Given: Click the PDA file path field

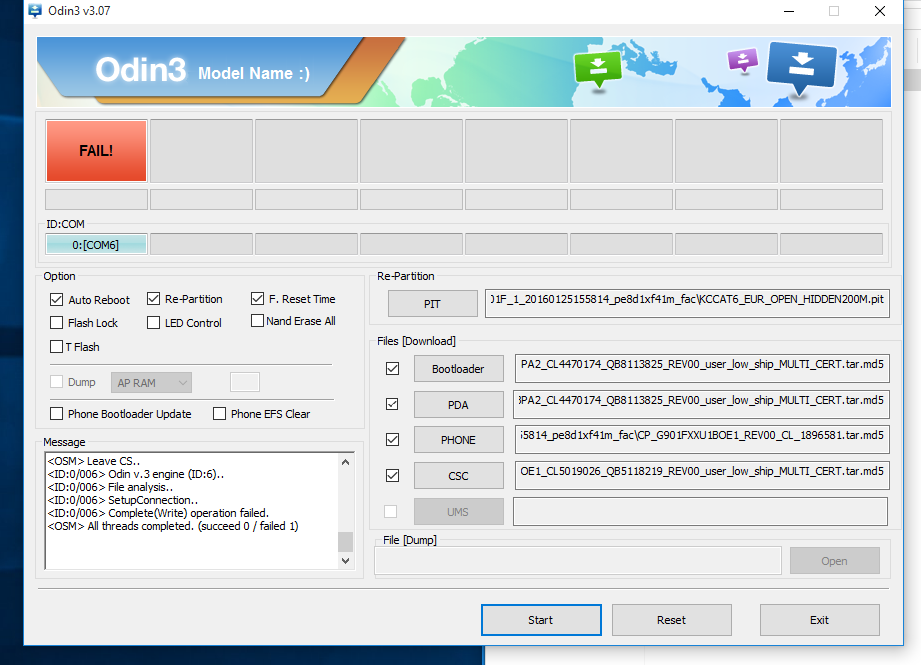Looking at the screenshot, I should pos(702,404).
